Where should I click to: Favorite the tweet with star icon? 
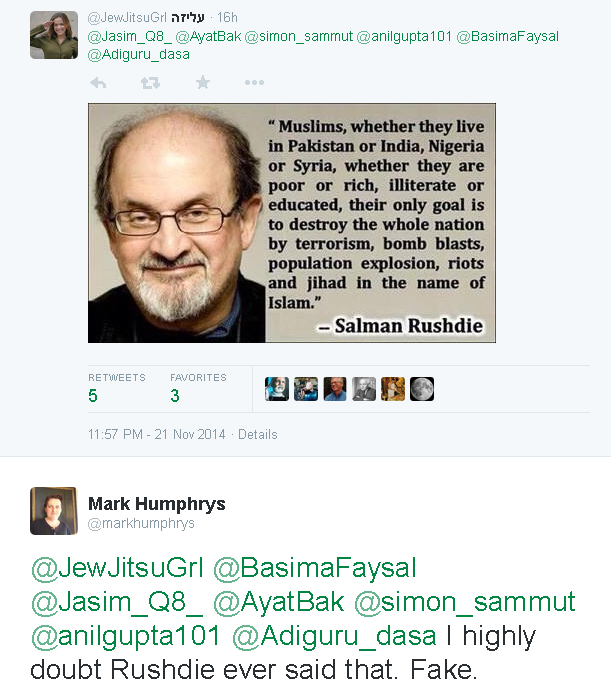pyautogui.click(x=203, y=82)
